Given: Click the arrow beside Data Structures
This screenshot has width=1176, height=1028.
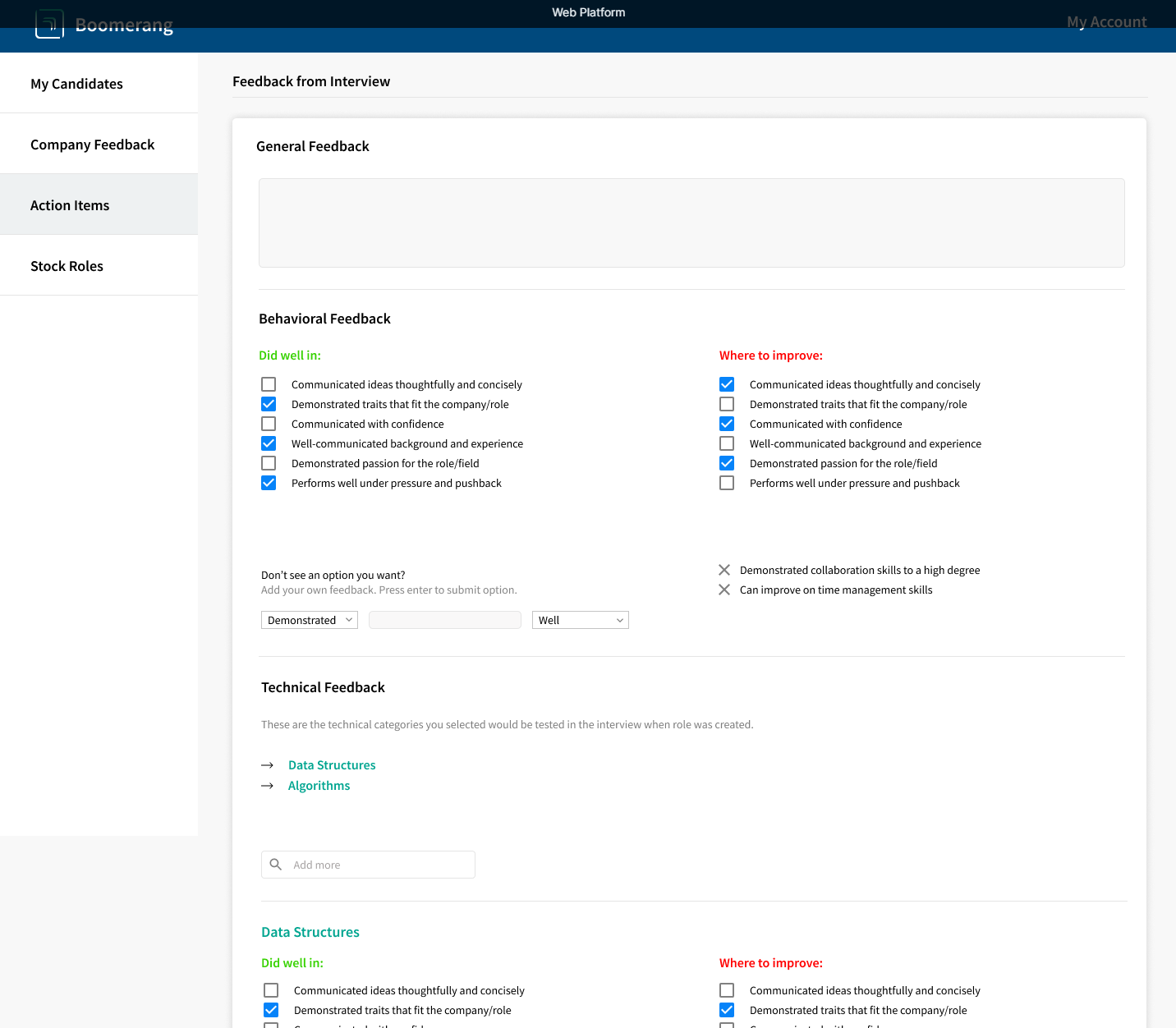Looking at the screenshot, I should 267,765.
